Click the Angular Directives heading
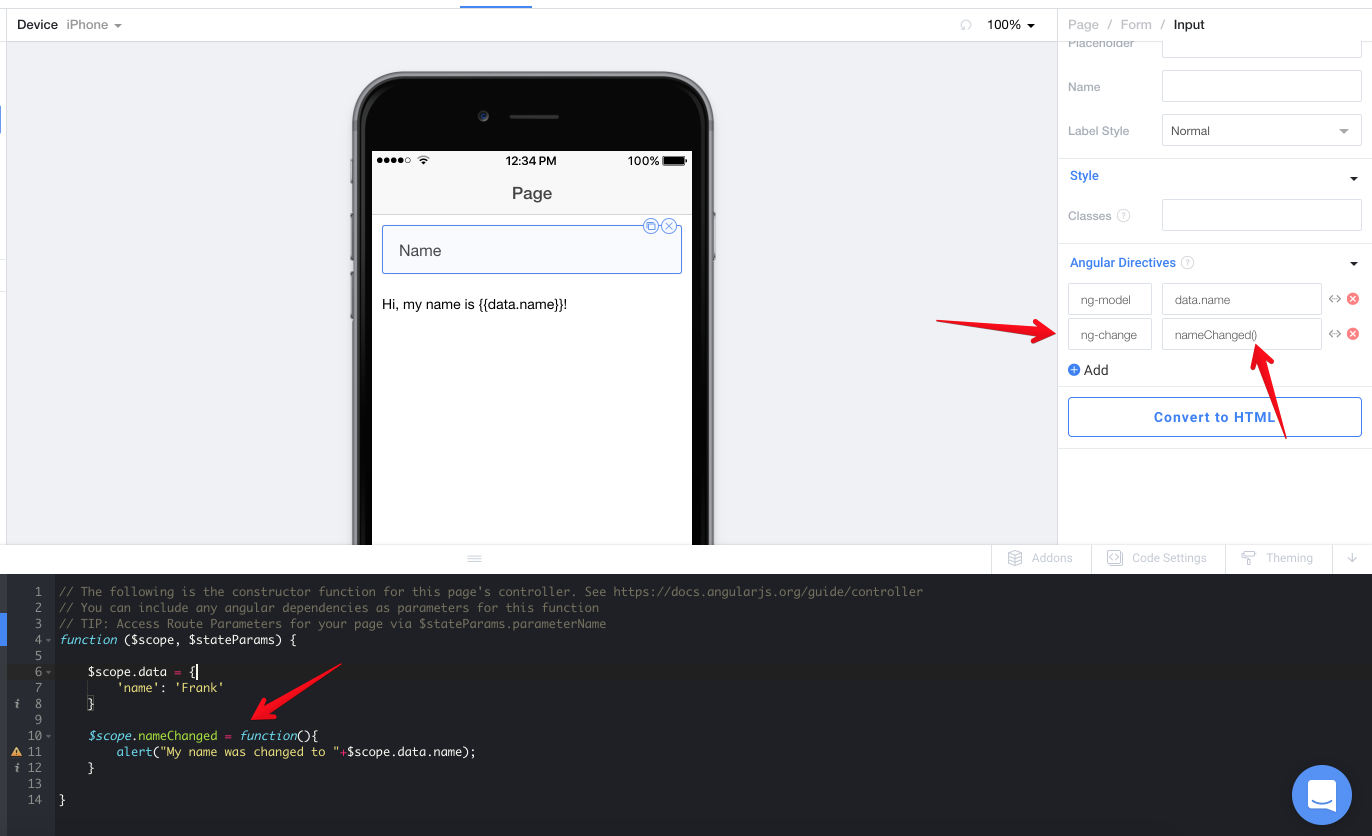The height and width of the screenshot is (836, 1372). point(1123,263)
